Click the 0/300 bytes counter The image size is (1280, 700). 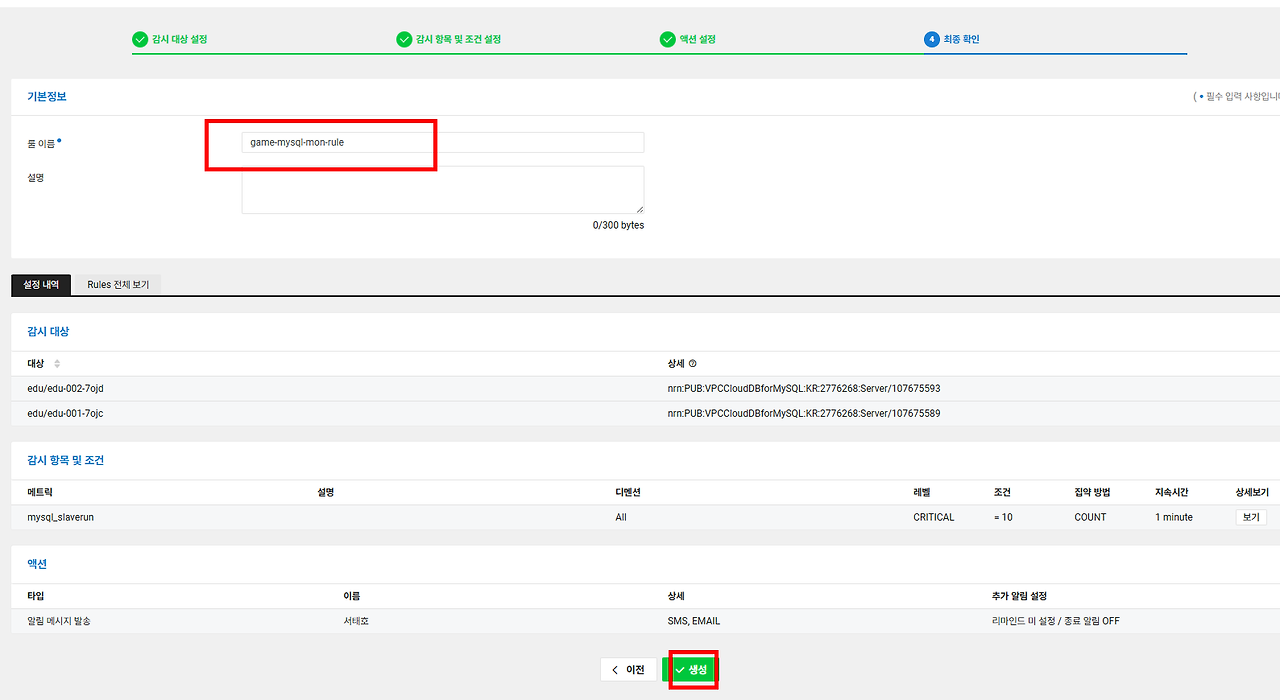pos(618,225)
